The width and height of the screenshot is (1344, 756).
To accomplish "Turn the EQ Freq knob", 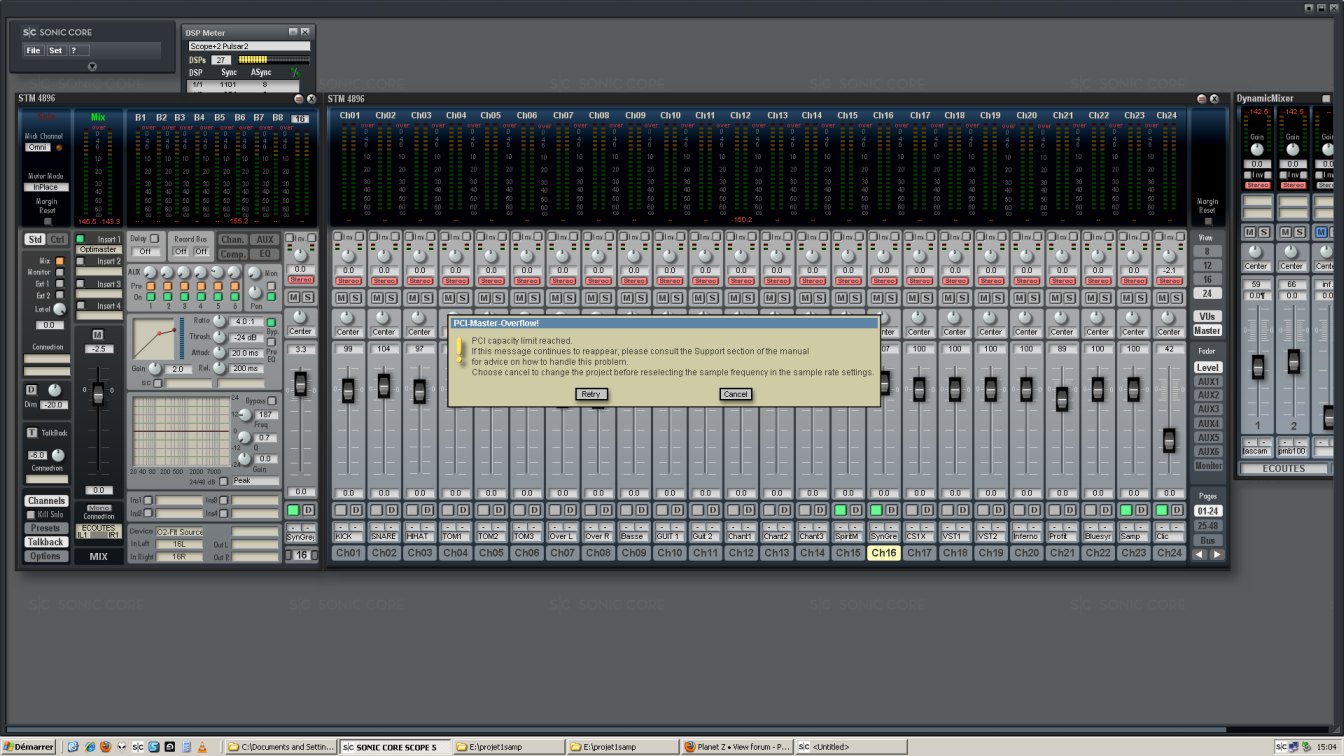I will pos(245,414).
